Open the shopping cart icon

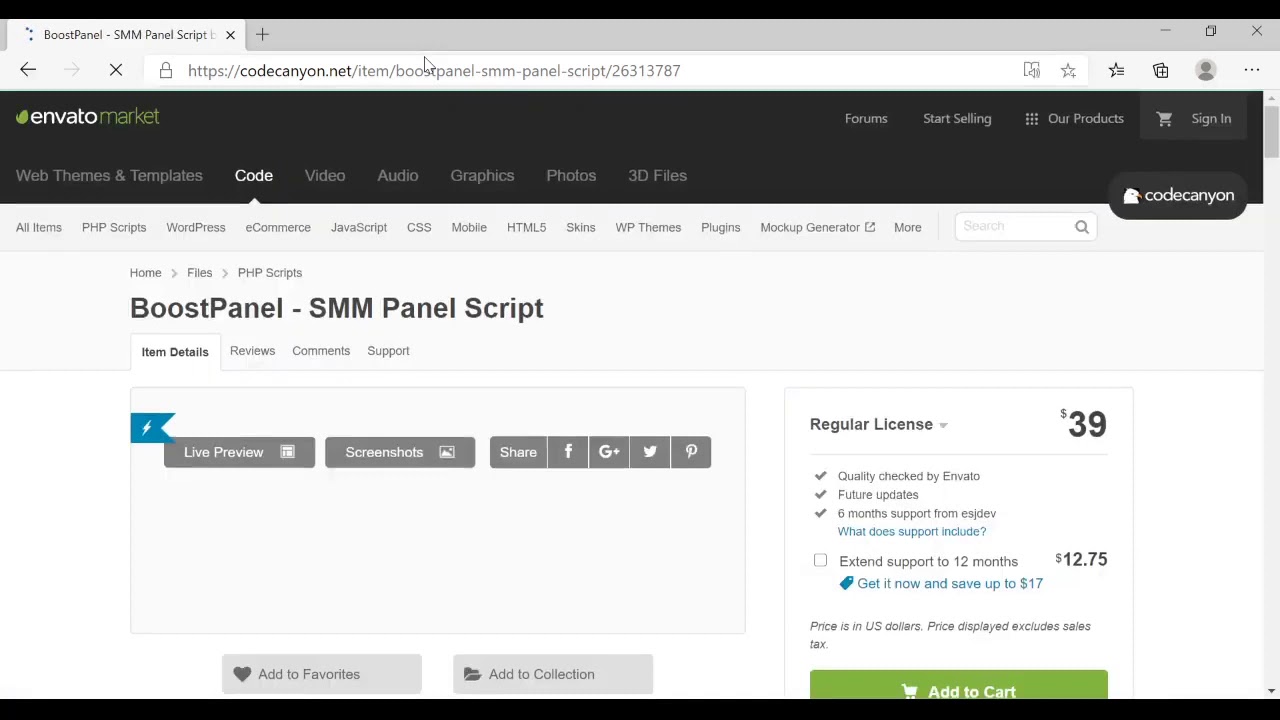[1164, 118]
